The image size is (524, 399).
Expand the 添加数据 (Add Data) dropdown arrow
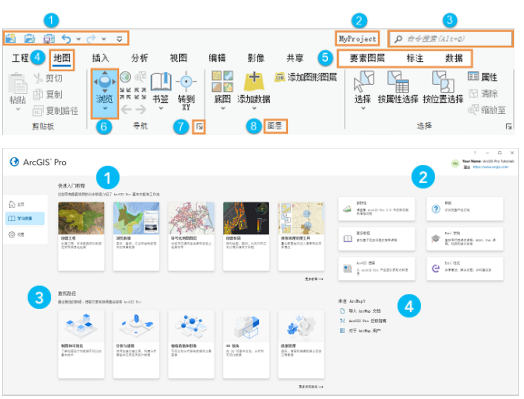coord(254,108)
